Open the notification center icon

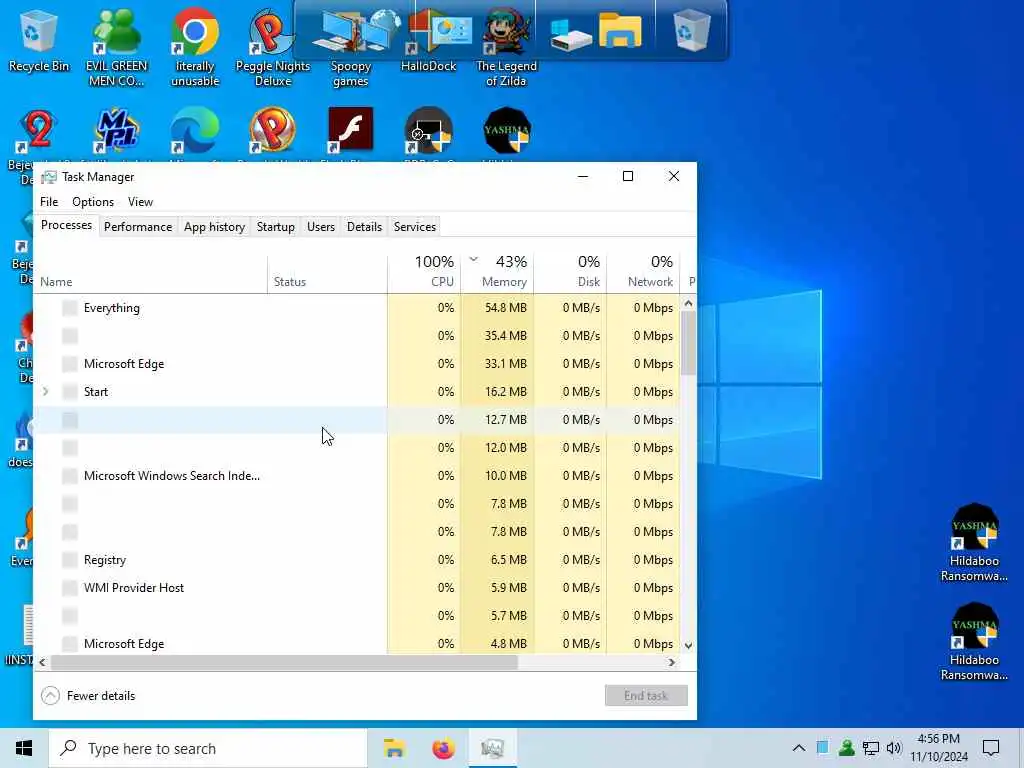[991, 748]
